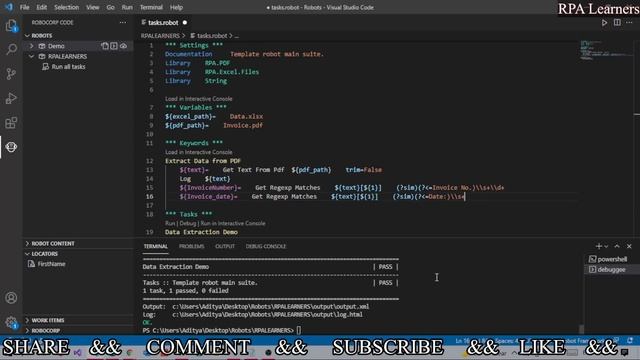The image size is (640, 360).
Task: Open the Accounts icon in activity bar
Action: click(11, 298)
